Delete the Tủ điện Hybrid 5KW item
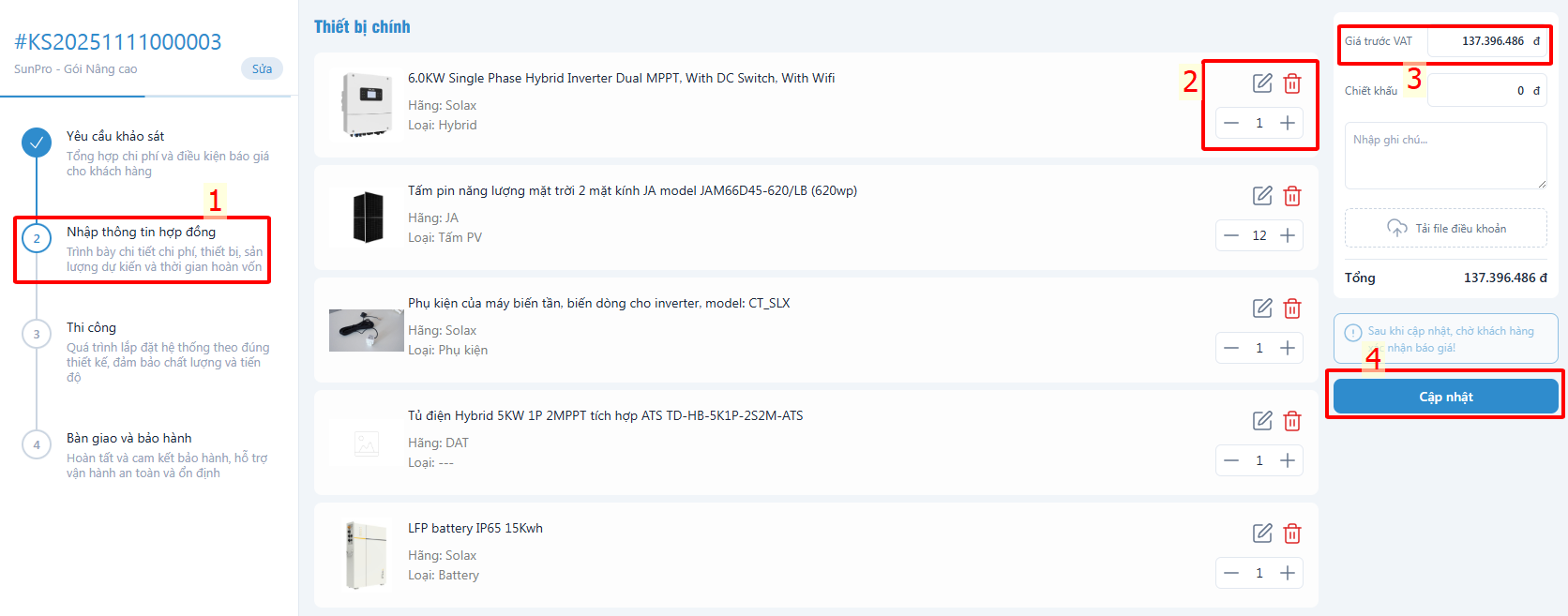The image size is (1568, 616). 1292,421
